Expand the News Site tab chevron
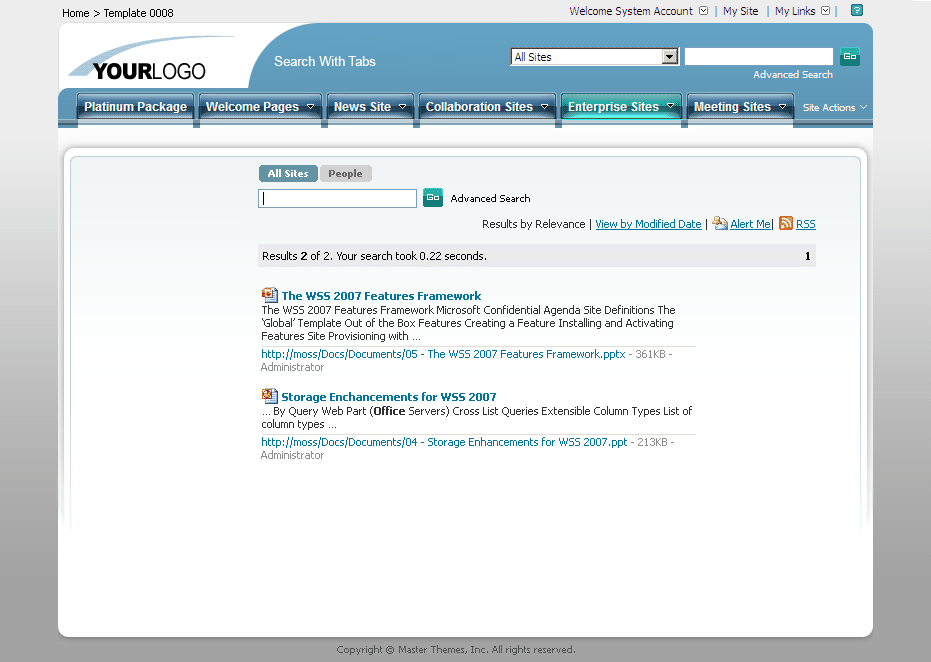The width and height of the screenshot is (931, 662). pos(403,106)
